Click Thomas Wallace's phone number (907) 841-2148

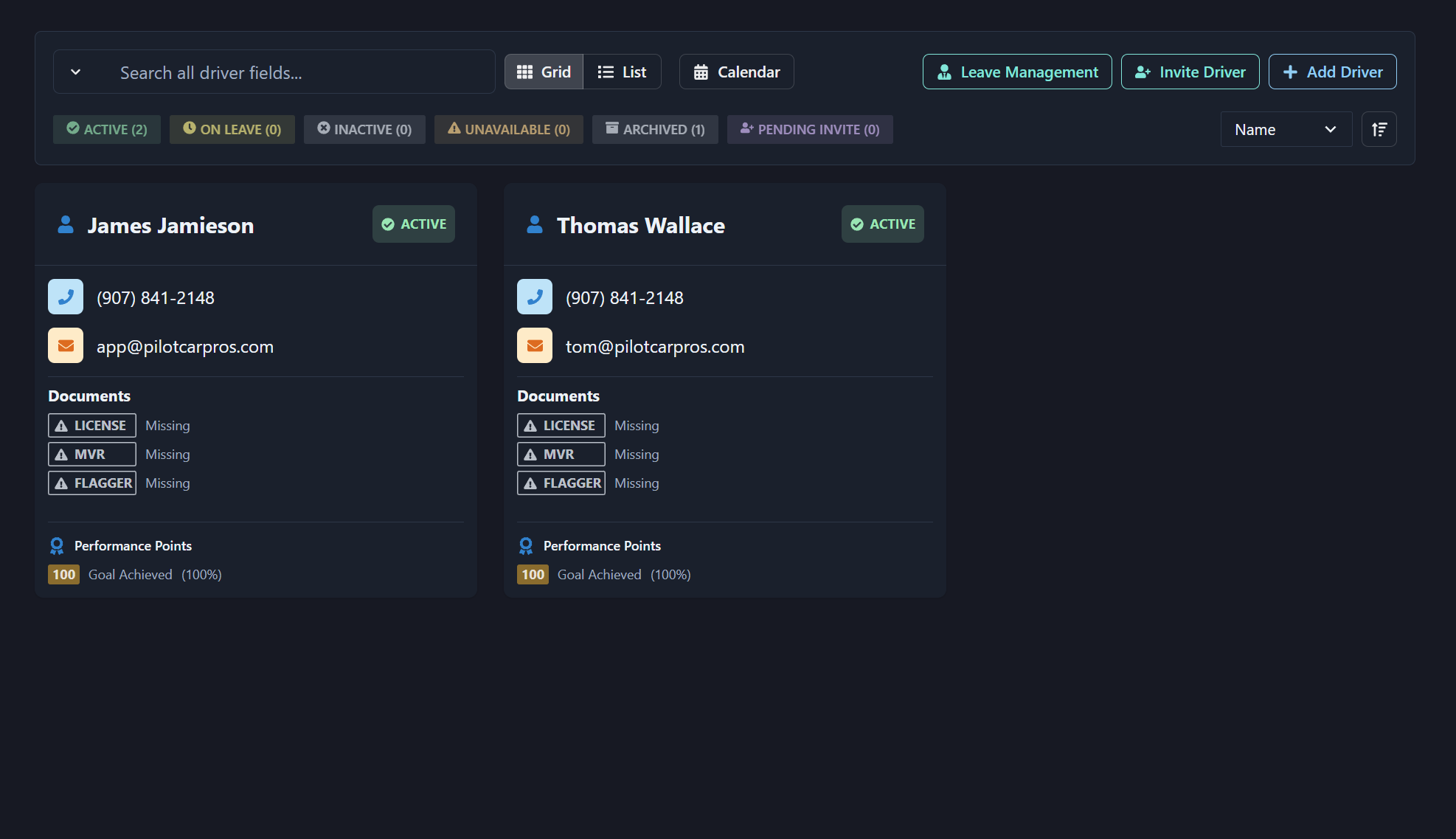click(x=625, y=298)
